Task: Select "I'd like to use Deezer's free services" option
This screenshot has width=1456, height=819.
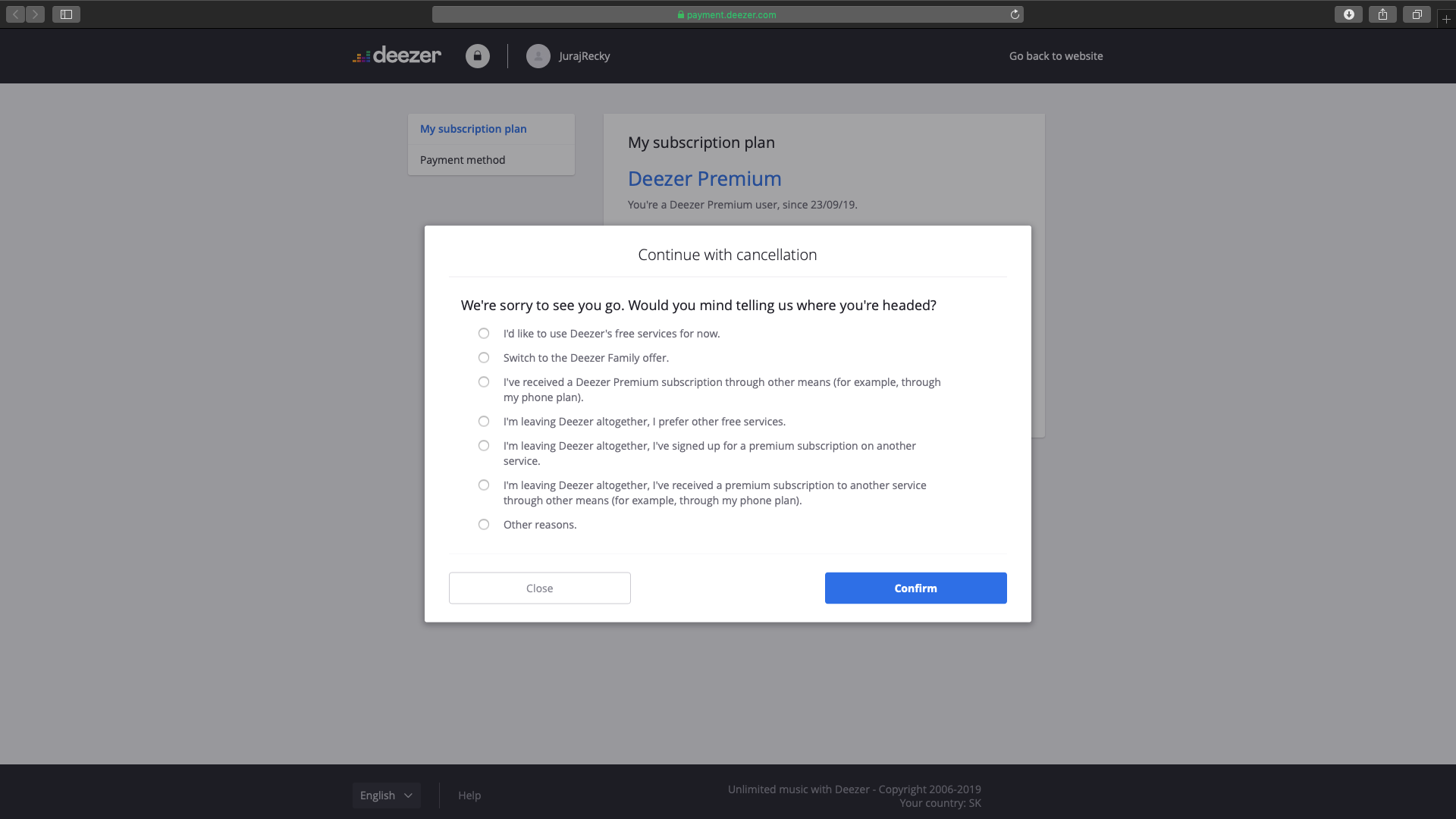Action: point(484,334)
